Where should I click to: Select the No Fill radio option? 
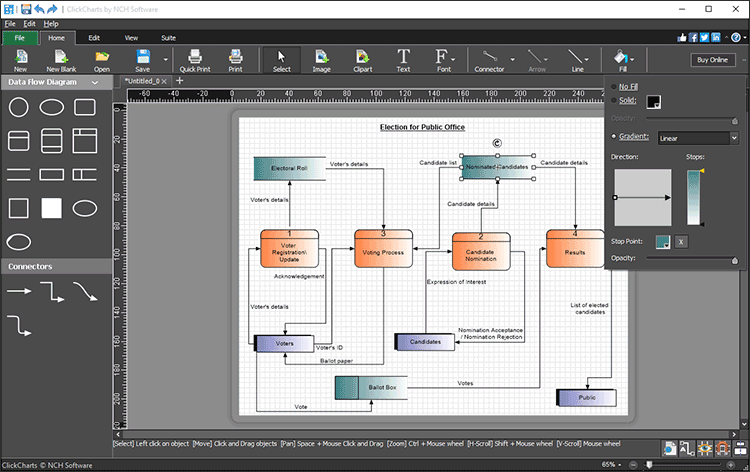coord(613,87)
